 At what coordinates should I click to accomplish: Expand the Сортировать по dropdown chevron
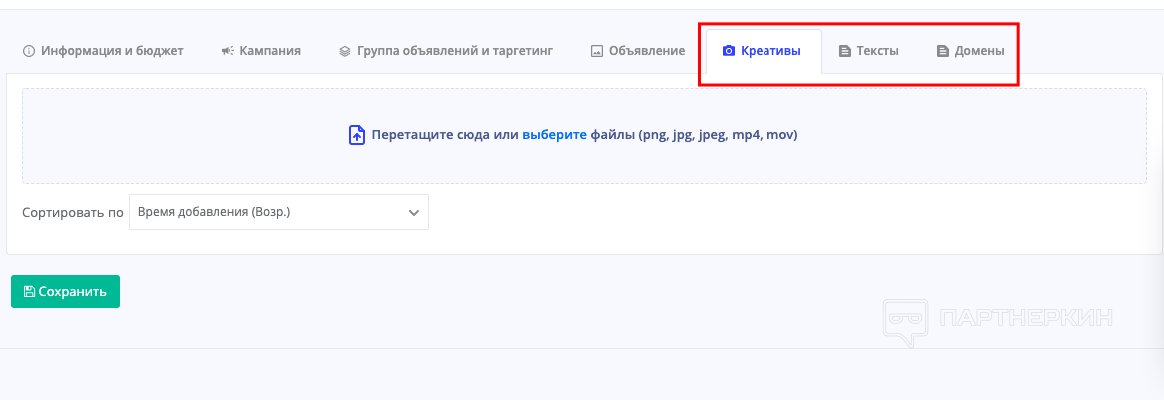click(414, 212)
